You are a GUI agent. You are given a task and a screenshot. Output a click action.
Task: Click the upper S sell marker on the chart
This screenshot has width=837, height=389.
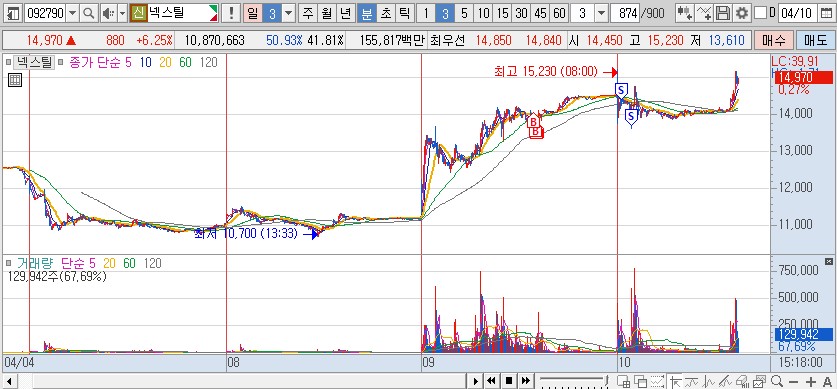pyautogui.click(x=621, y=91)
